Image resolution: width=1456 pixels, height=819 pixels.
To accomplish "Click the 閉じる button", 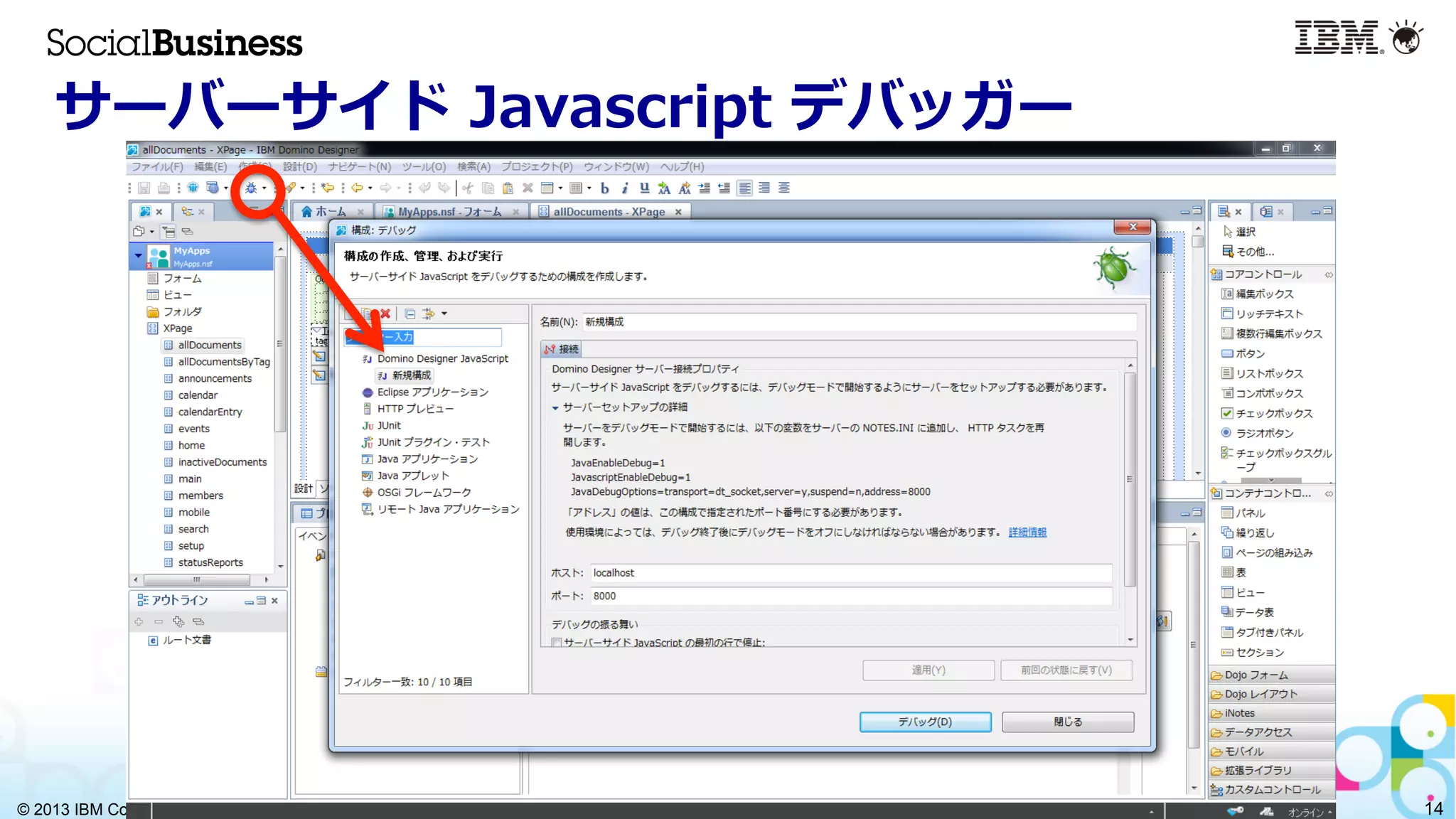I will pos(1068,722).
